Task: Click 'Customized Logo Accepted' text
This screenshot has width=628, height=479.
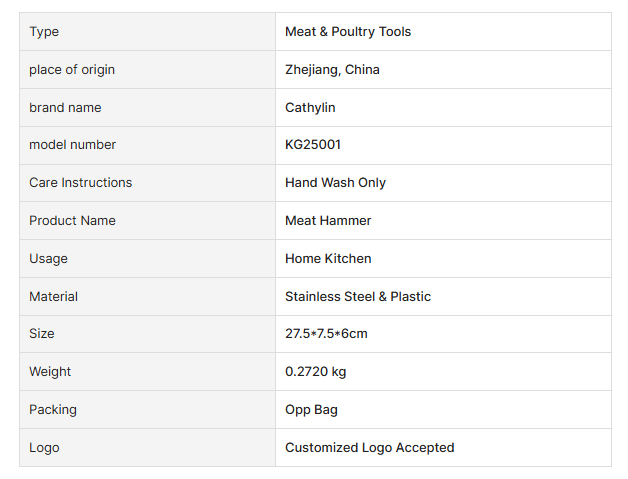Action: pos(369,448)
